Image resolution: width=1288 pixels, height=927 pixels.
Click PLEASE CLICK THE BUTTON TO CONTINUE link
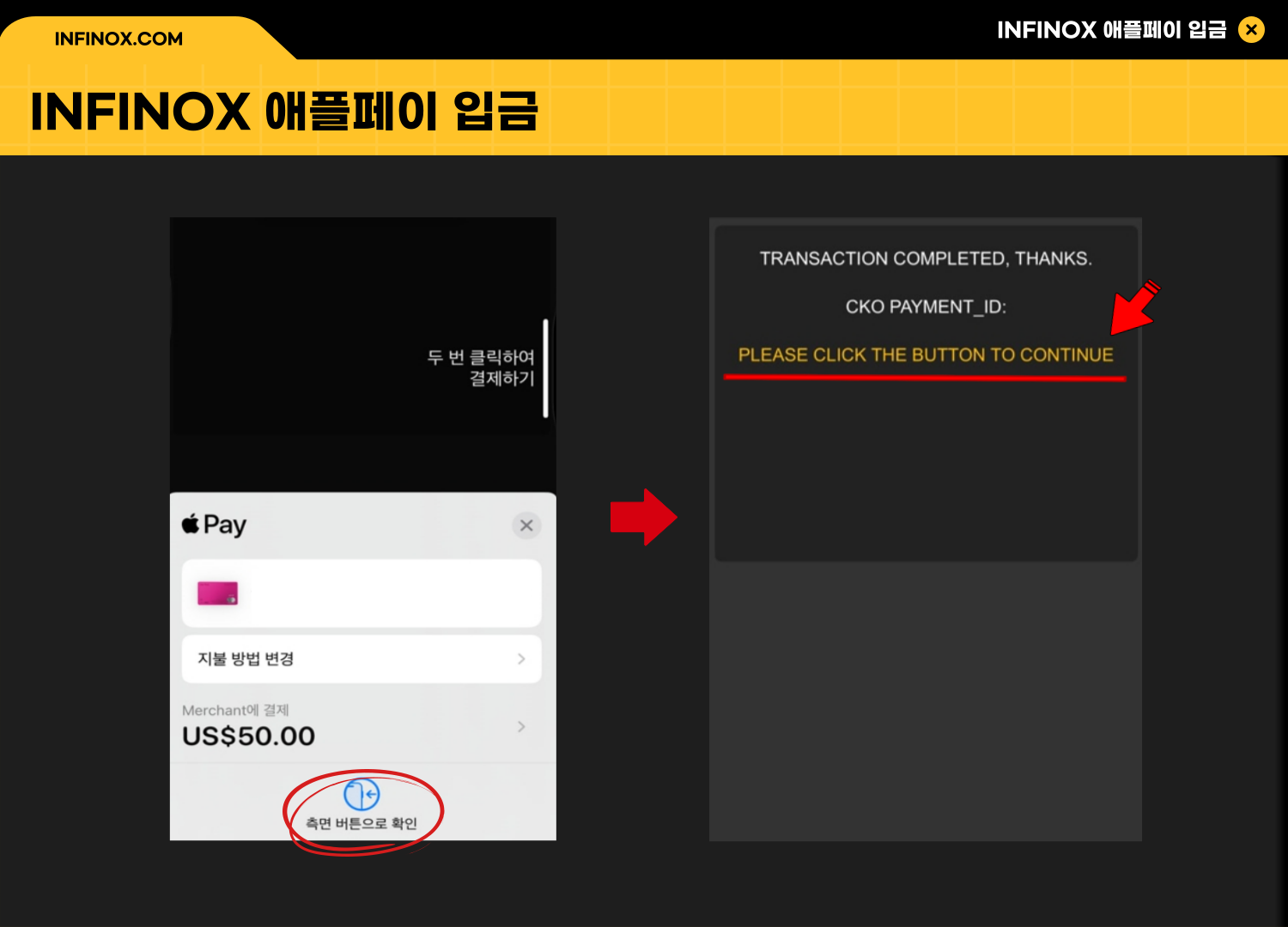point(926,355)
